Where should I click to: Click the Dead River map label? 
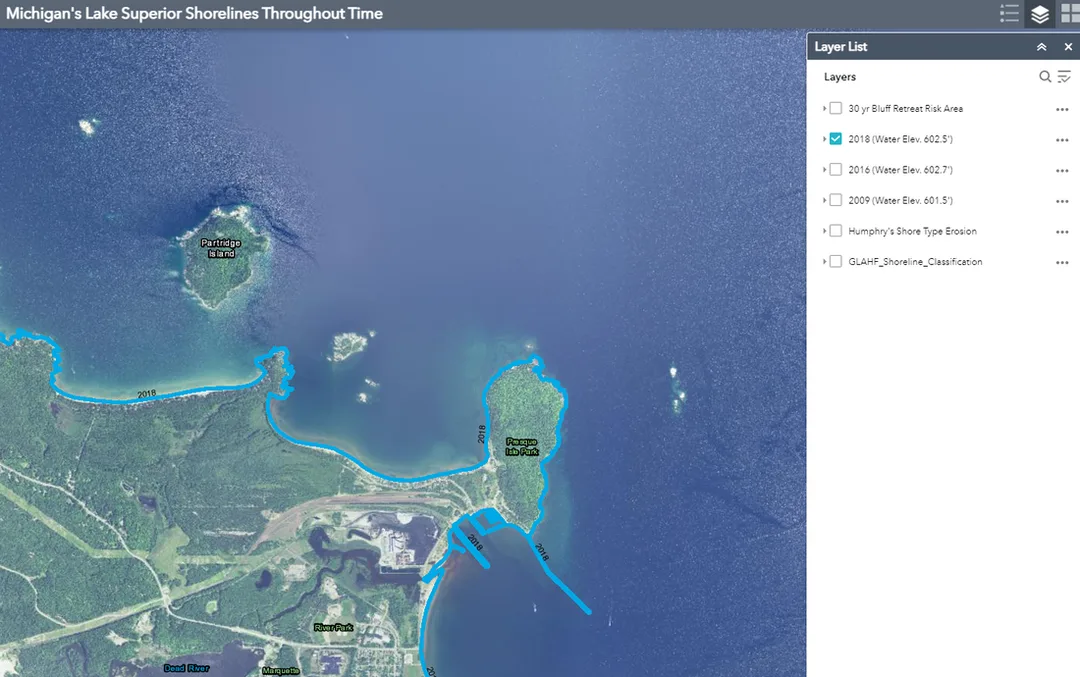(187, 668)
